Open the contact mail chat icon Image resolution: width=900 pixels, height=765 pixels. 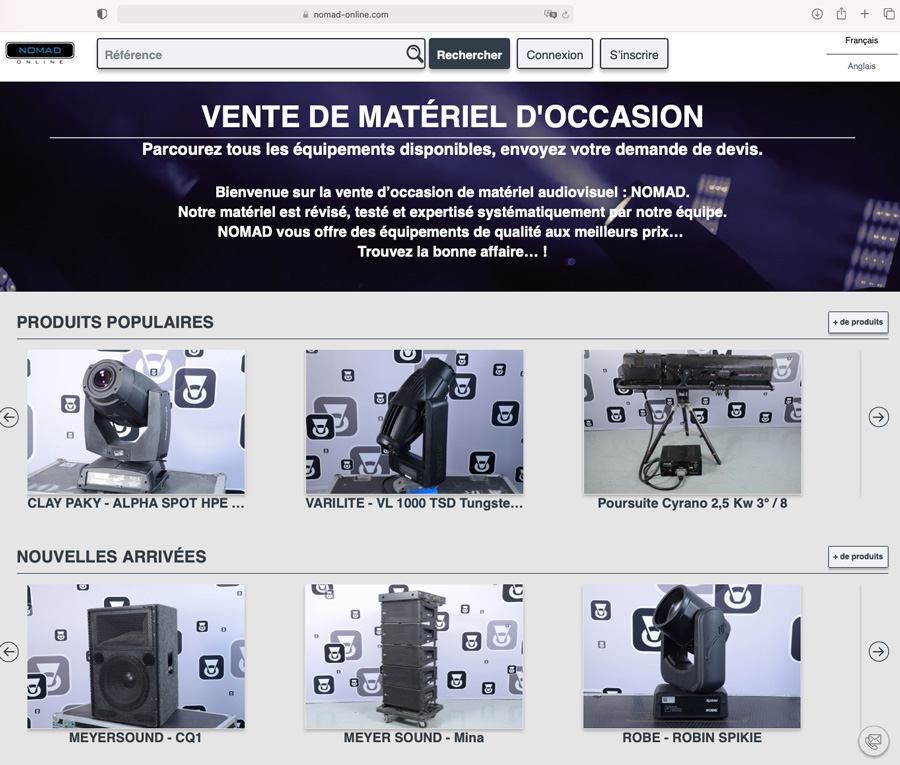(874, 741)
